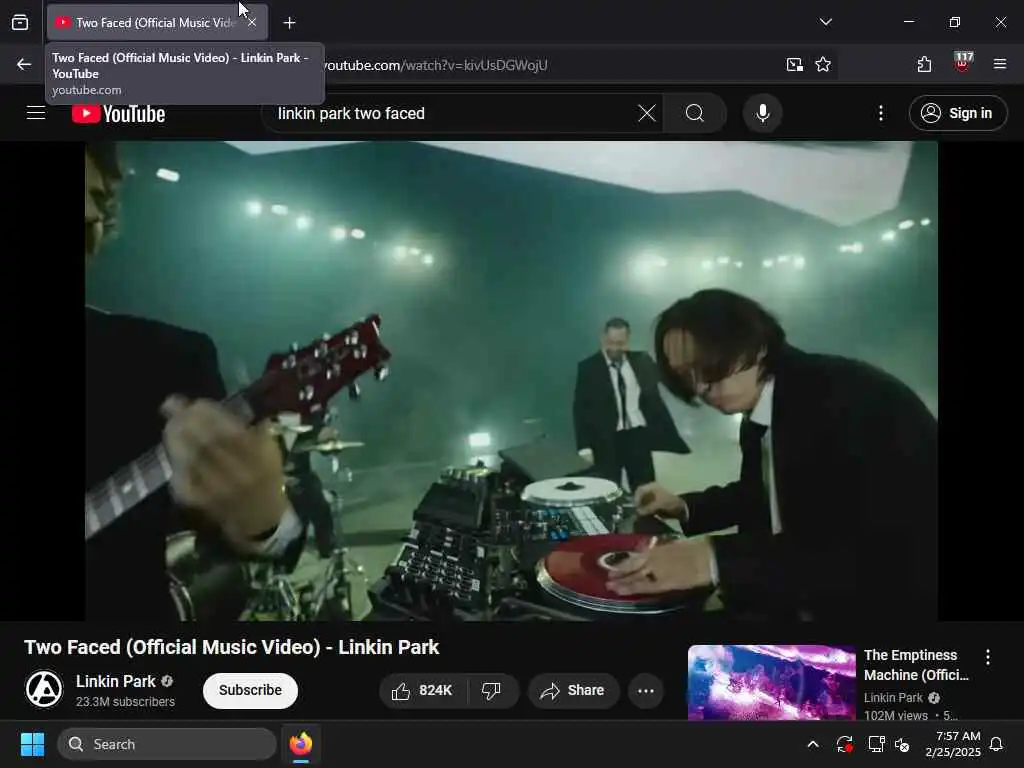The image size is (1024, 768).
Task: Open the YouTube guide hamburger menu
Action: 36,113
